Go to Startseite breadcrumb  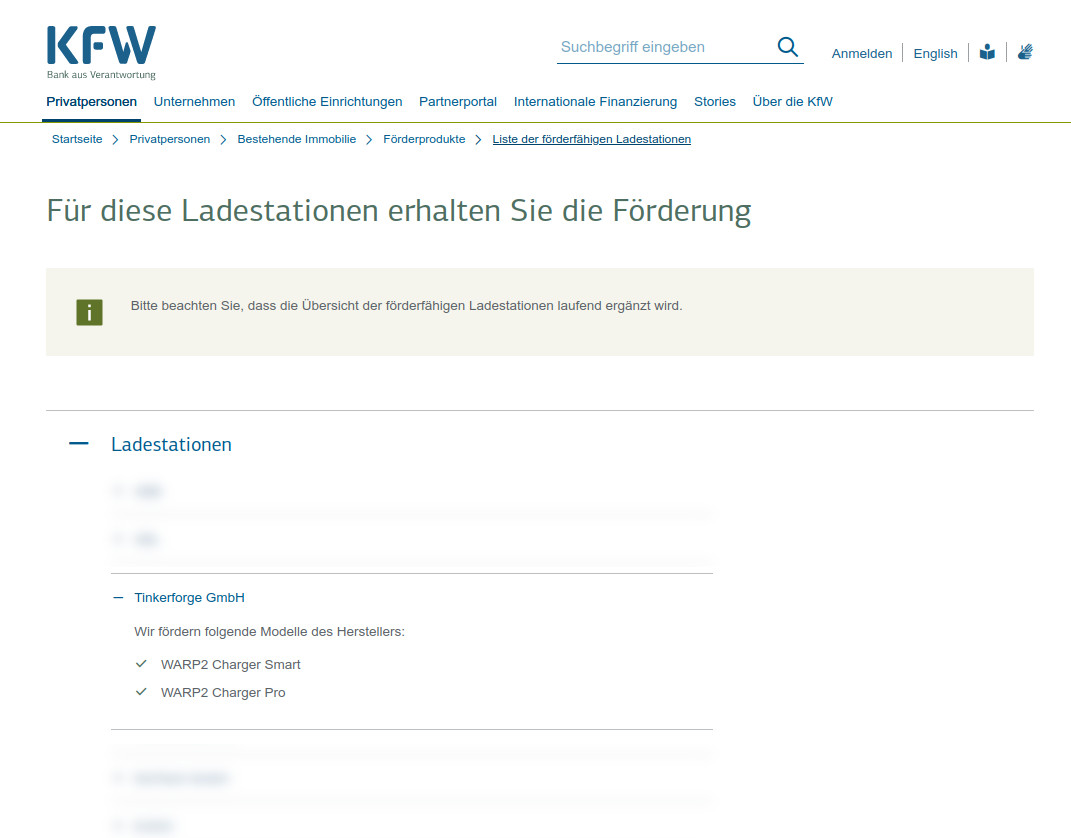point(77,139)
